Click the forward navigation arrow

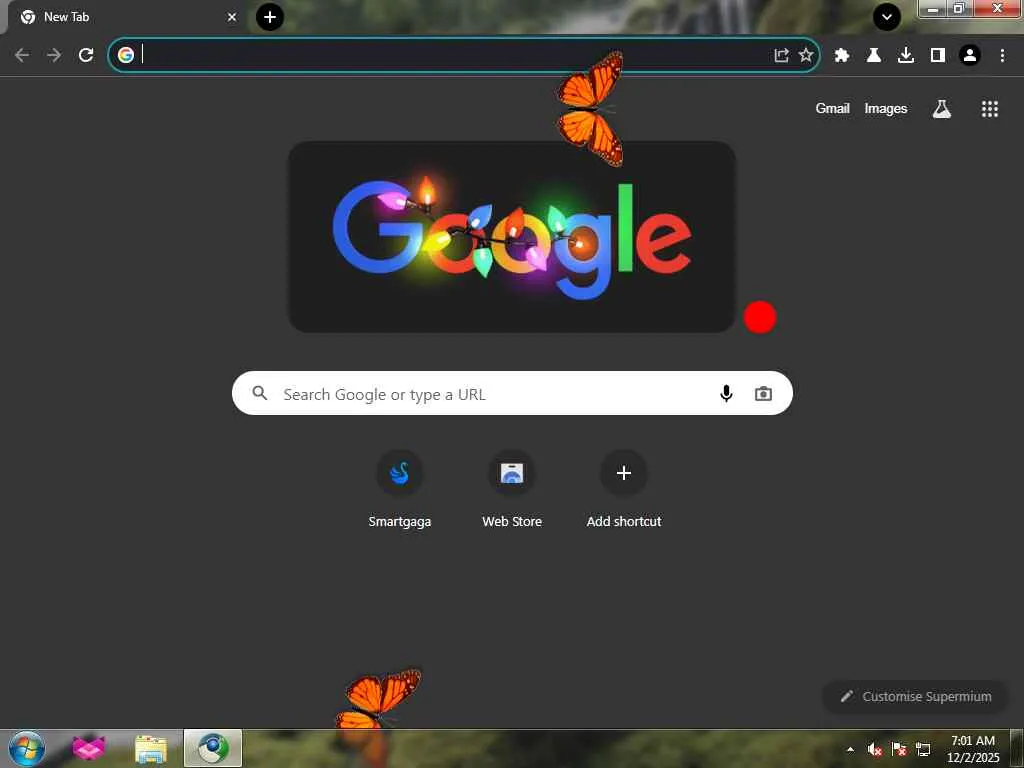coord(54,56)
